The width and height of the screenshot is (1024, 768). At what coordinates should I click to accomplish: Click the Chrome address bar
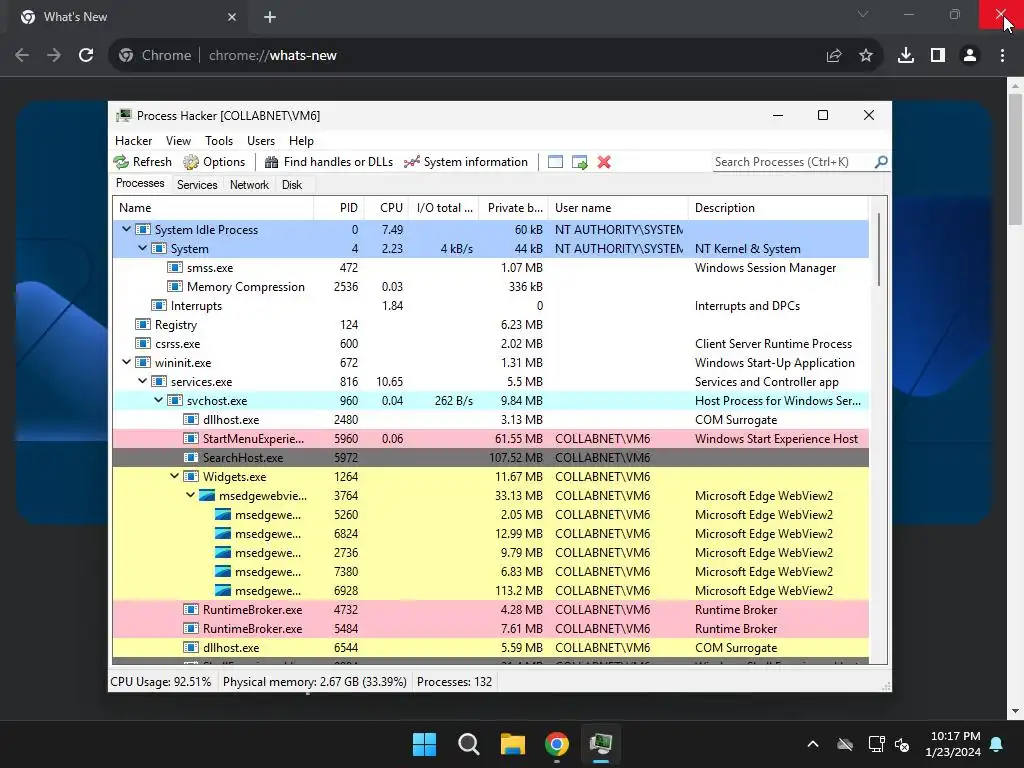pyautogui.click(x=496, y=56)
